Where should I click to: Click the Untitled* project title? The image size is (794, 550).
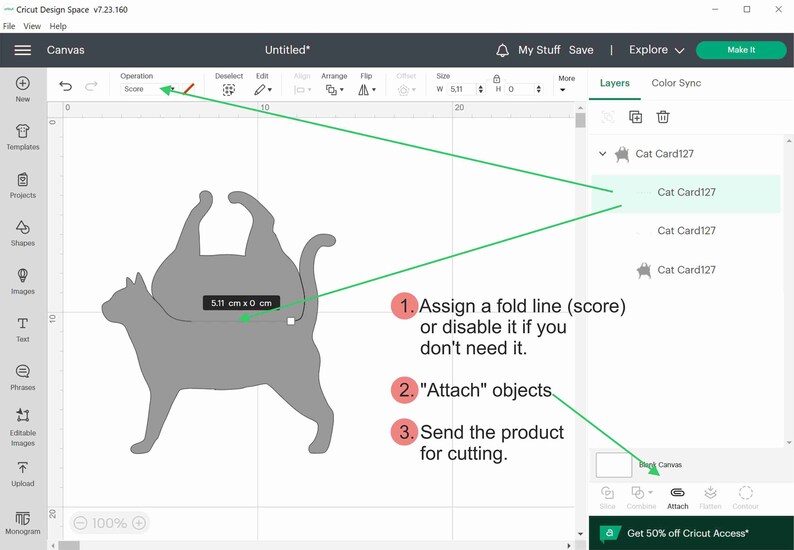point(287,50)
